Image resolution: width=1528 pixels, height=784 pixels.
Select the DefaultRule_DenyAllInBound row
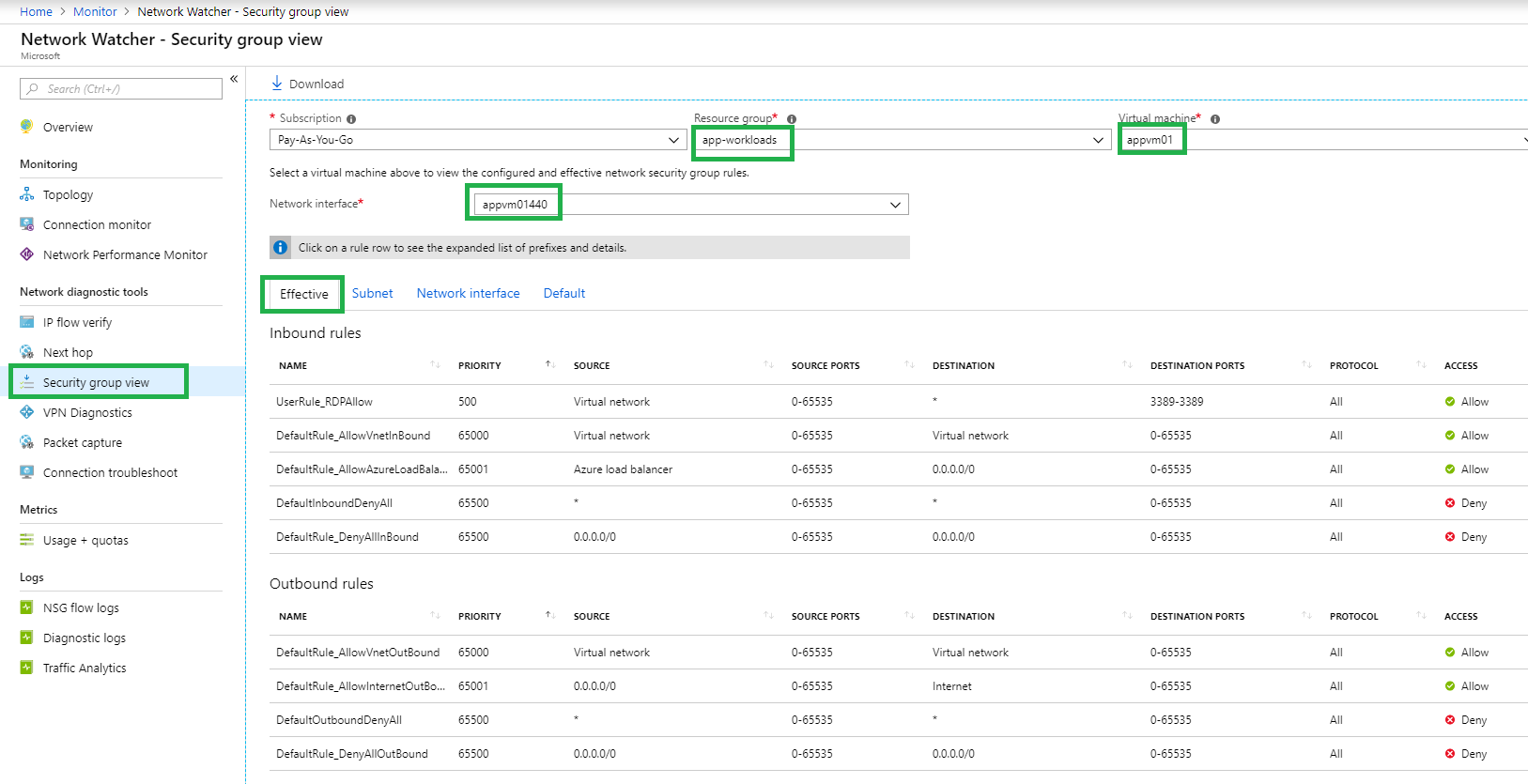pos(899,537)
